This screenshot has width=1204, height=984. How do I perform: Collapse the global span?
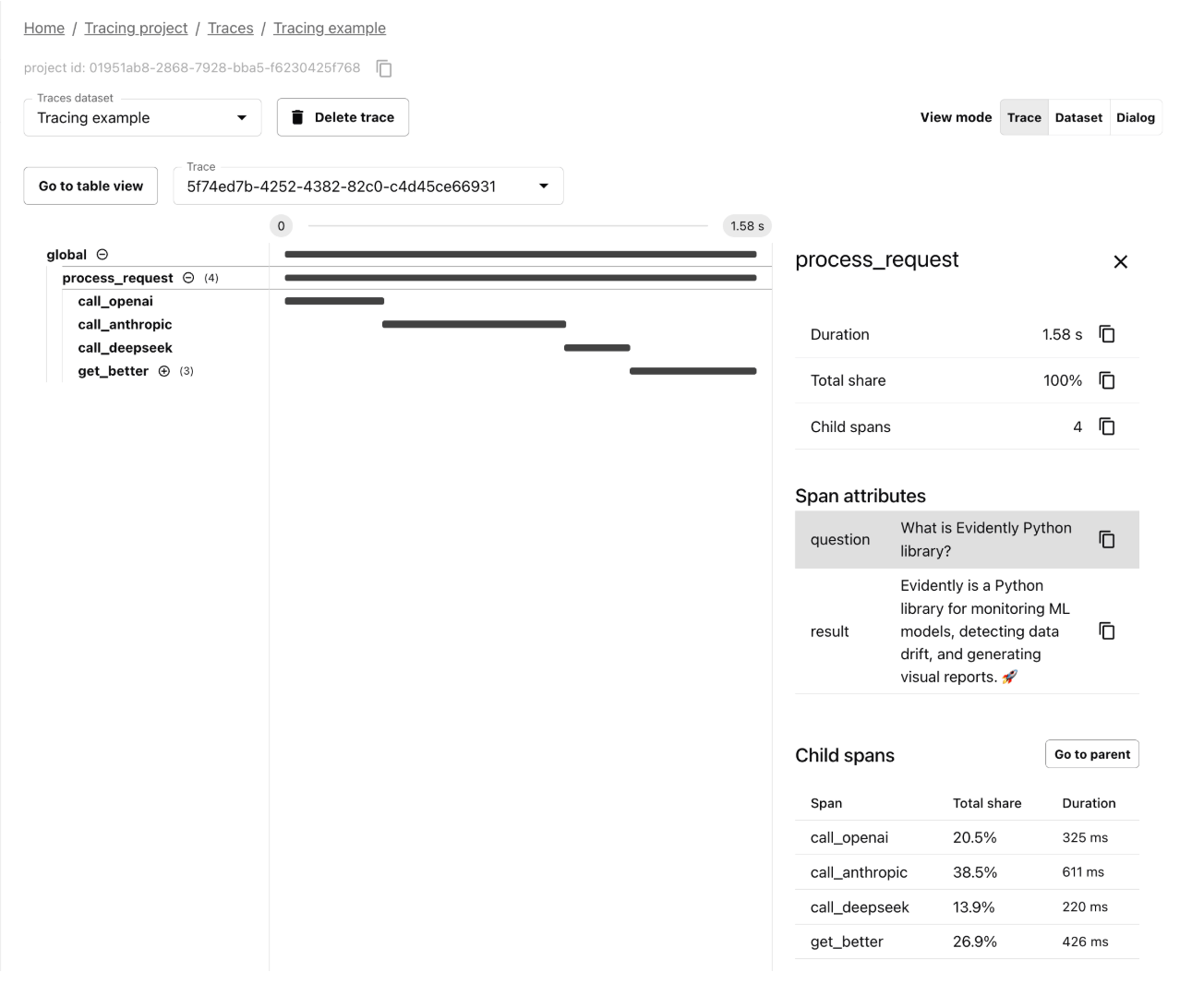click(x=102, y=254)
